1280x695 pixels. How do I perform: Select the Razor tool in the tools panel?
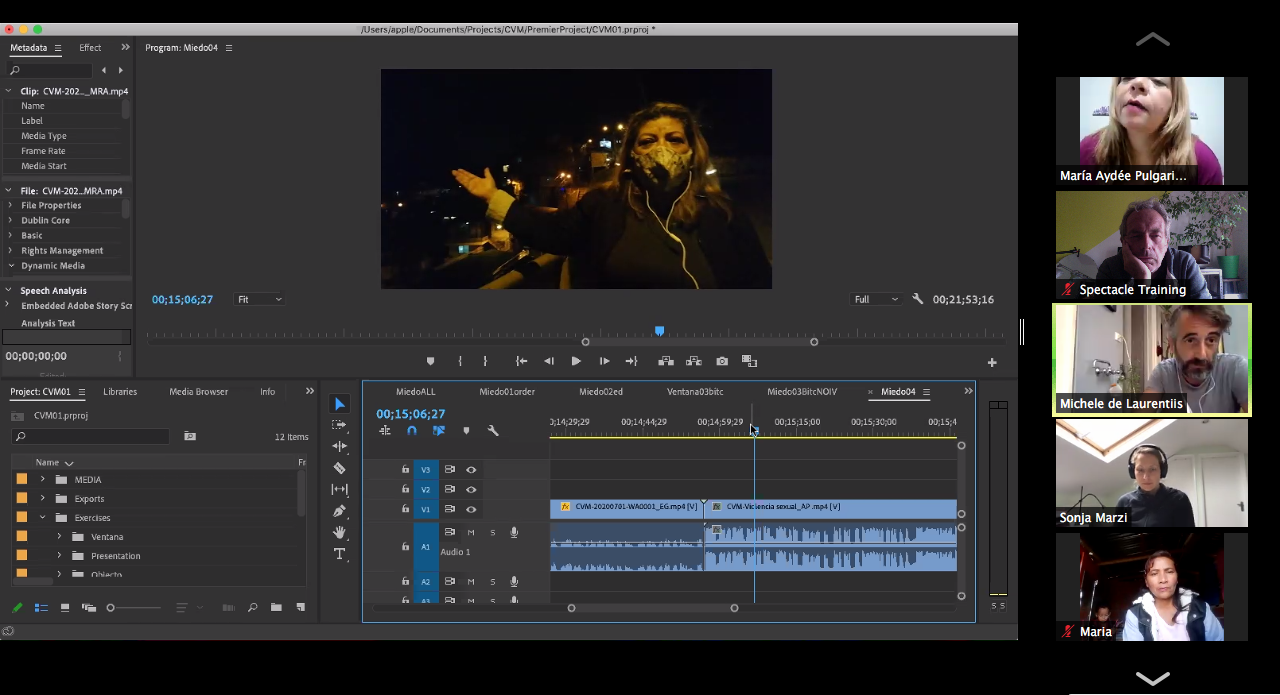pyautogui.click(x=339, y=468)
